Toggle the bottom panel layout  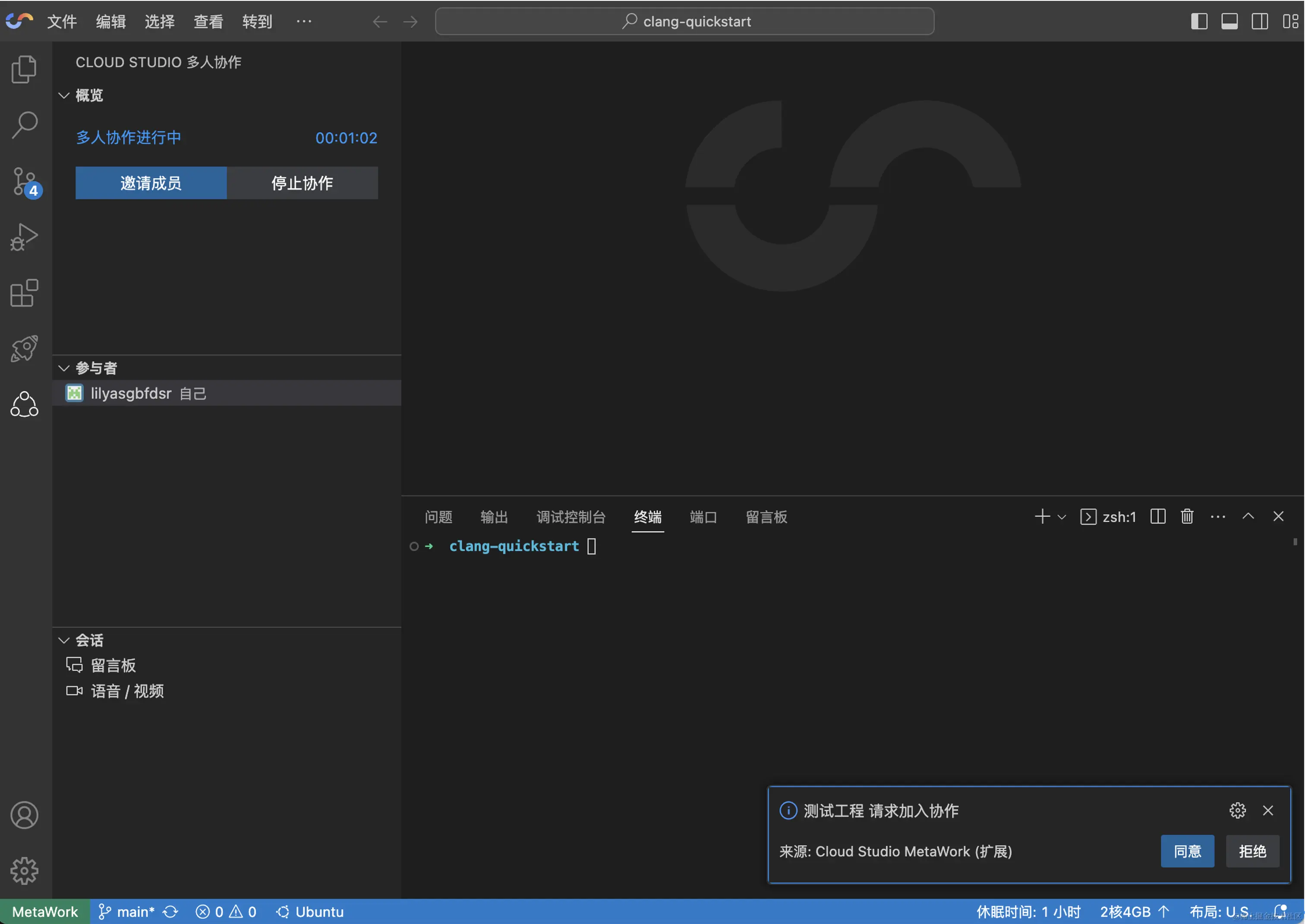(1229, 22)
